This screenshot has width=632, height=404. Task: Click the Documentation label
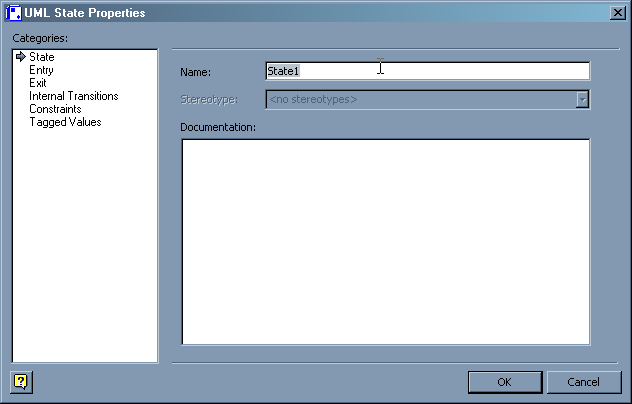tap(218, 127)
